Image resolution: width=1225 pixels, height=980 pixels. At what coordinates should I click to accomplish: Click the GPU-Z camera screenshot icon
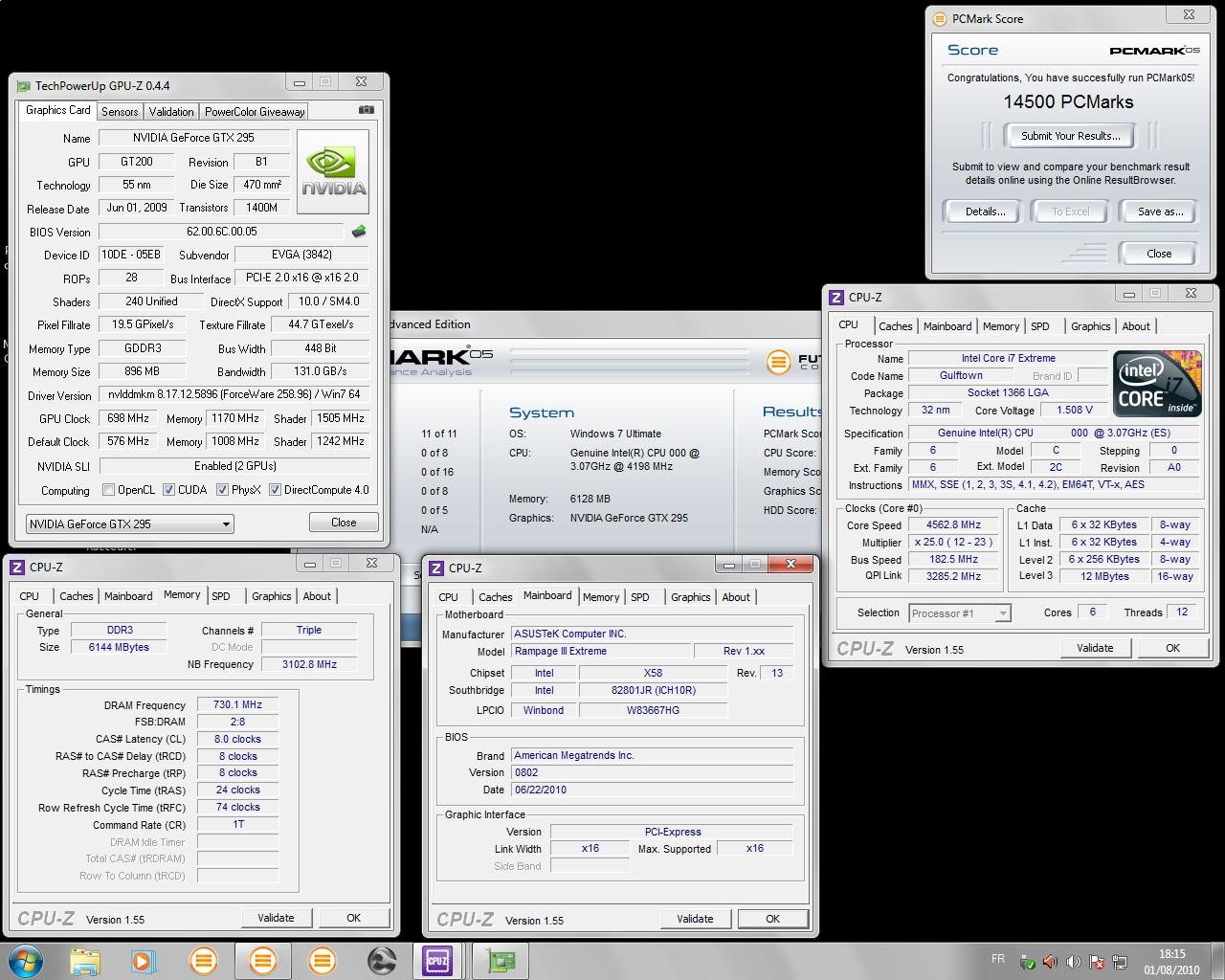point(366,110)
